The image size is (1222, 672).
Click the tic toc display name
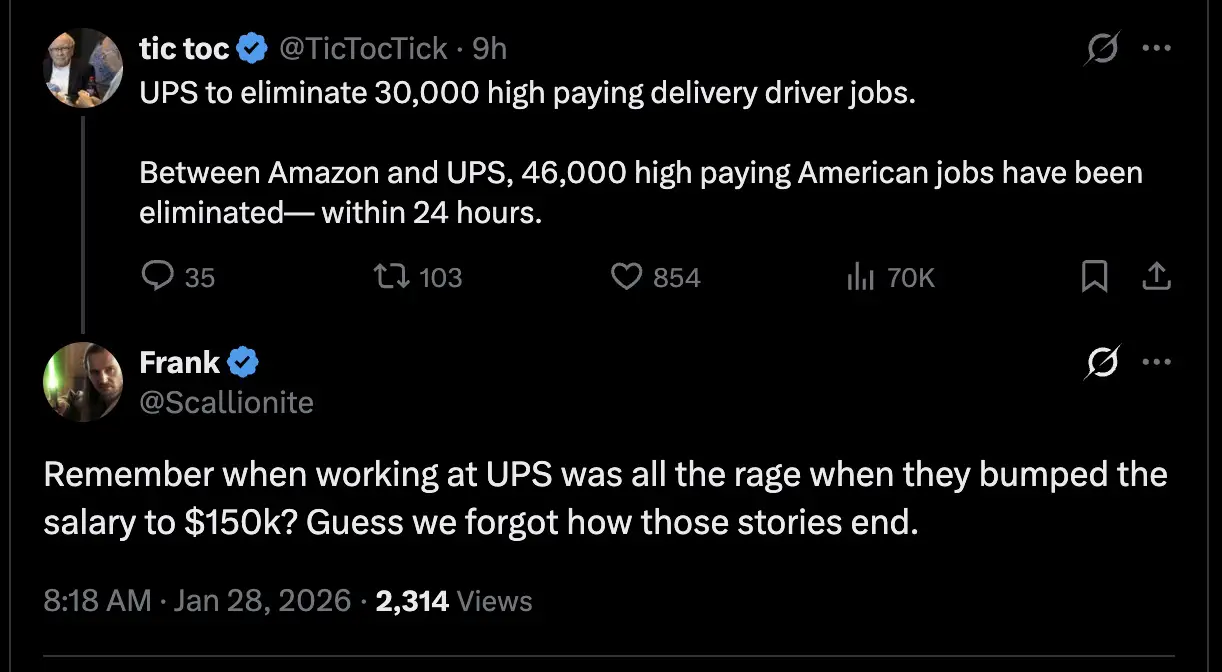point(185,47)
